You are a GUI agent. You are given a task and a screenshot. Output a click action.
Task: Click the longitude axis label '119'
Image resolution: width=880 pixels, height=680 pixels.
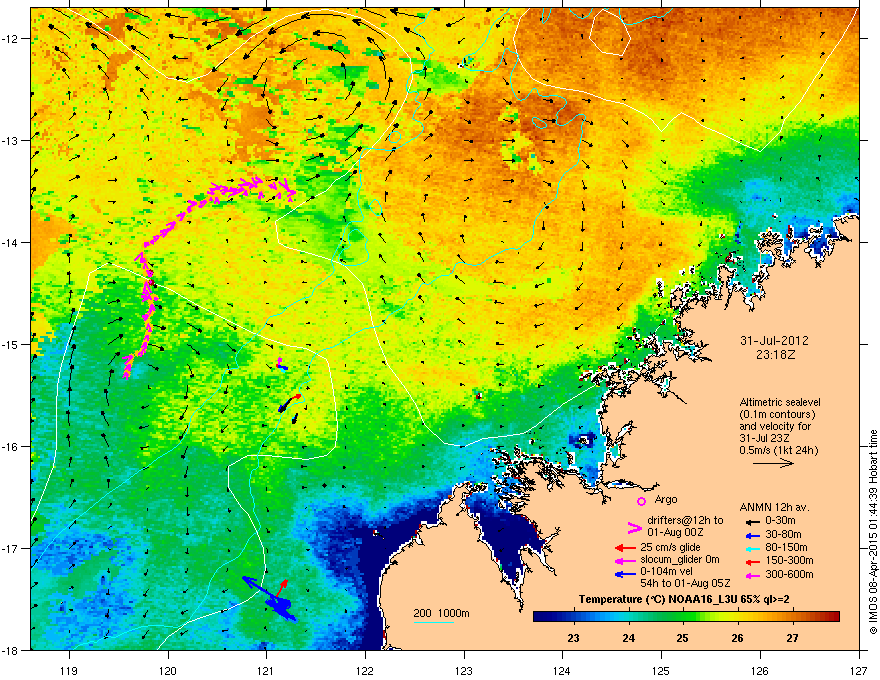point(69,670)
